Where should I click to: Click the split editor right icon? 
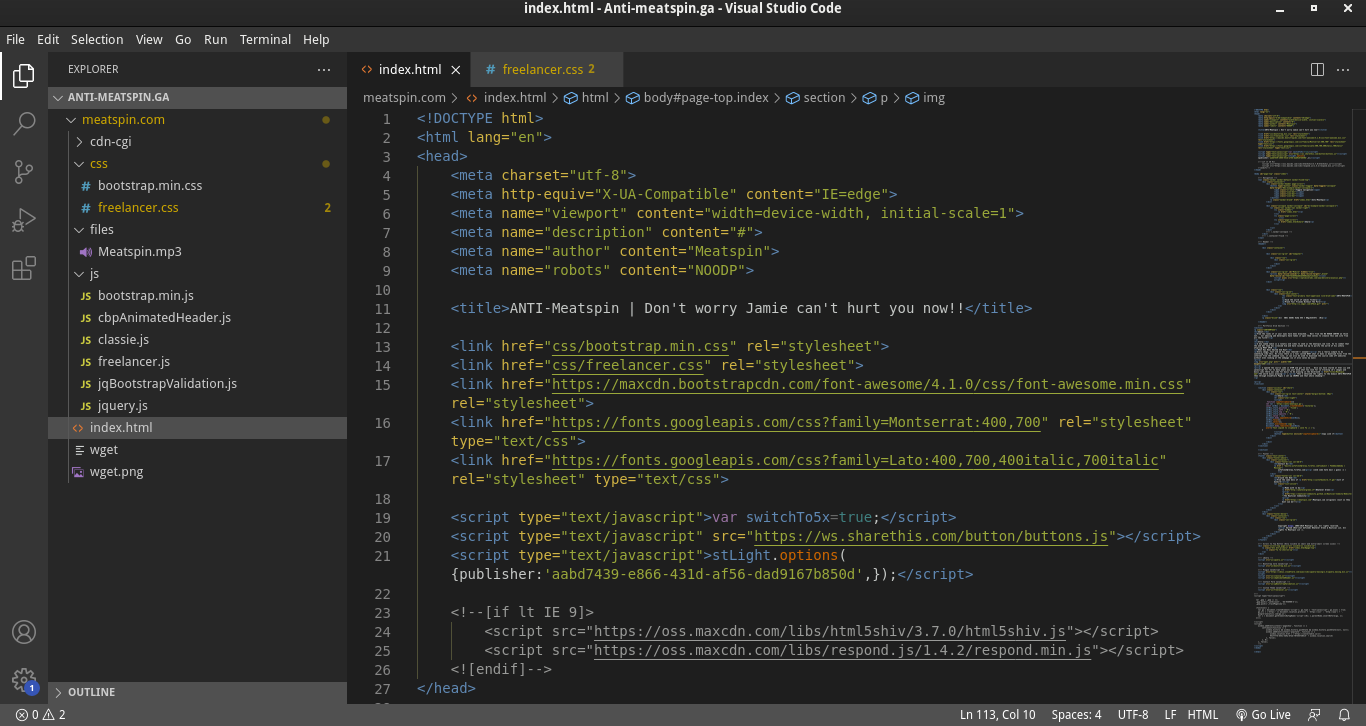pyautogui.click(x=1317, y=69)
